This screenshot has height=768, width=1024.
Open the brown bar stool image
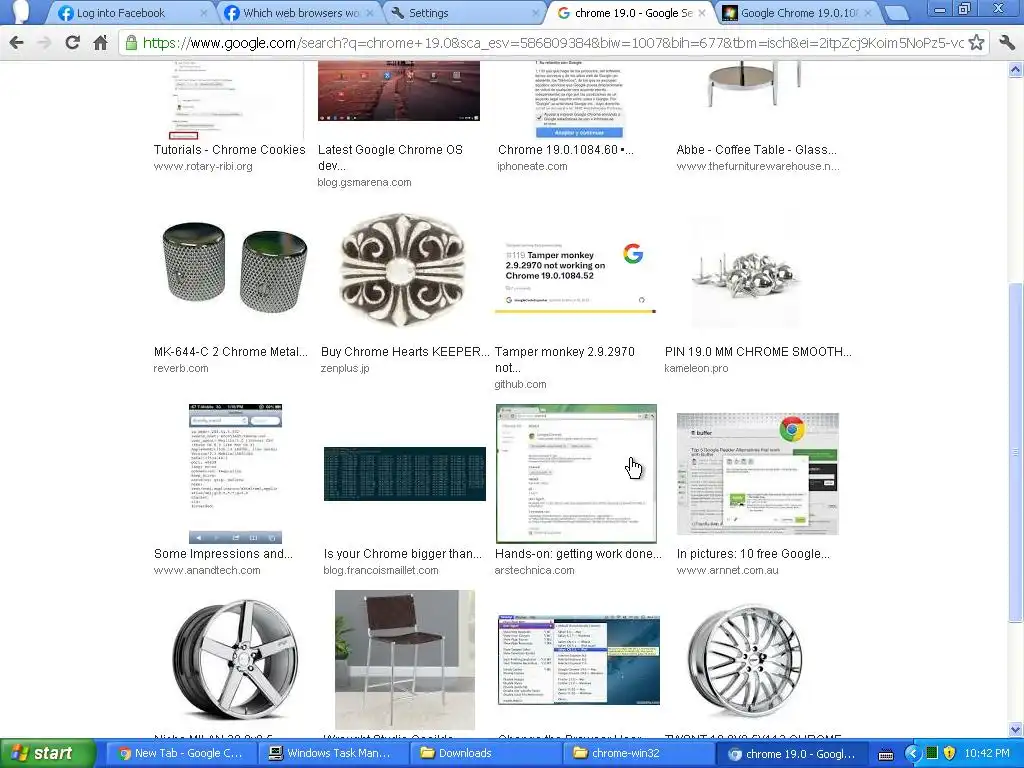pyautogui.click(x=405, y=660)
